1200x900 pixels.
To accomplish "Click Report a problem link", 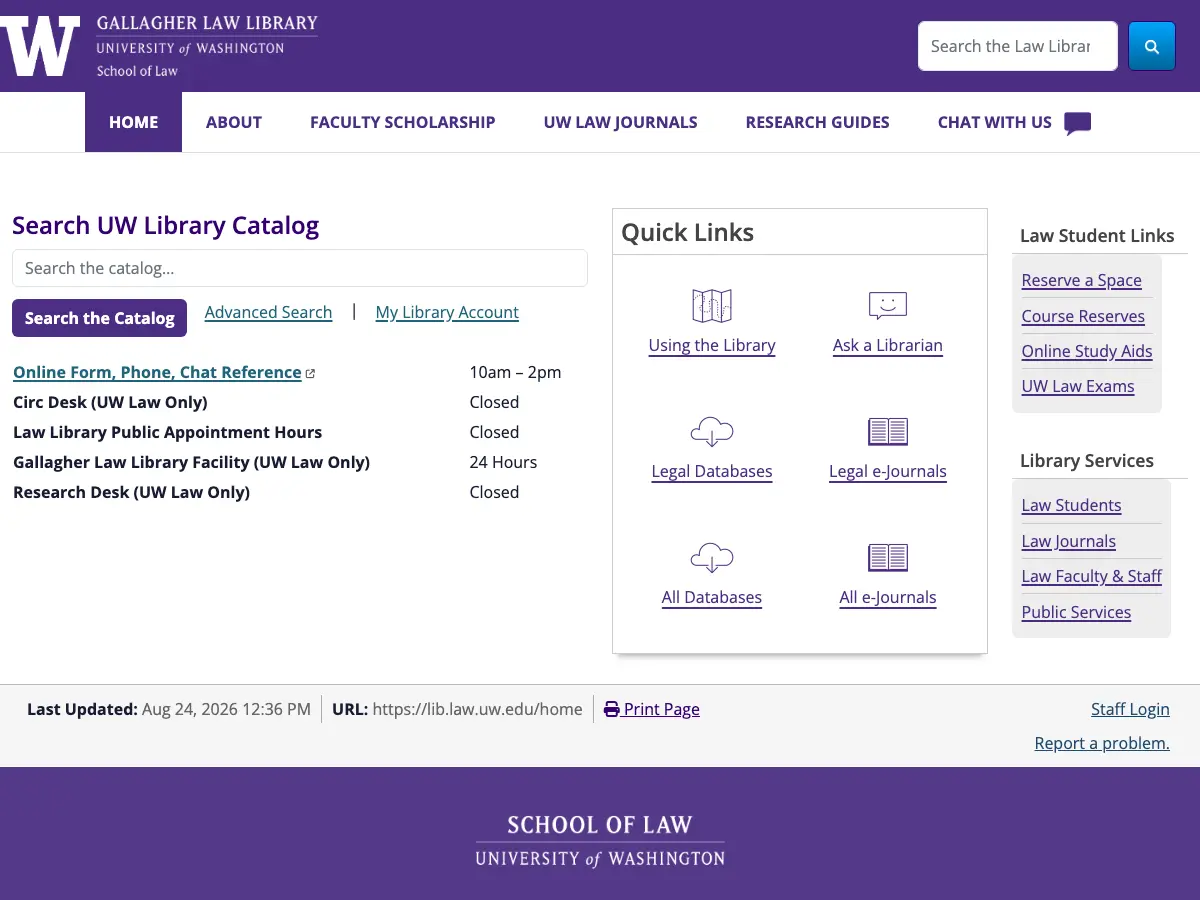I will [x=1102, y=743].
